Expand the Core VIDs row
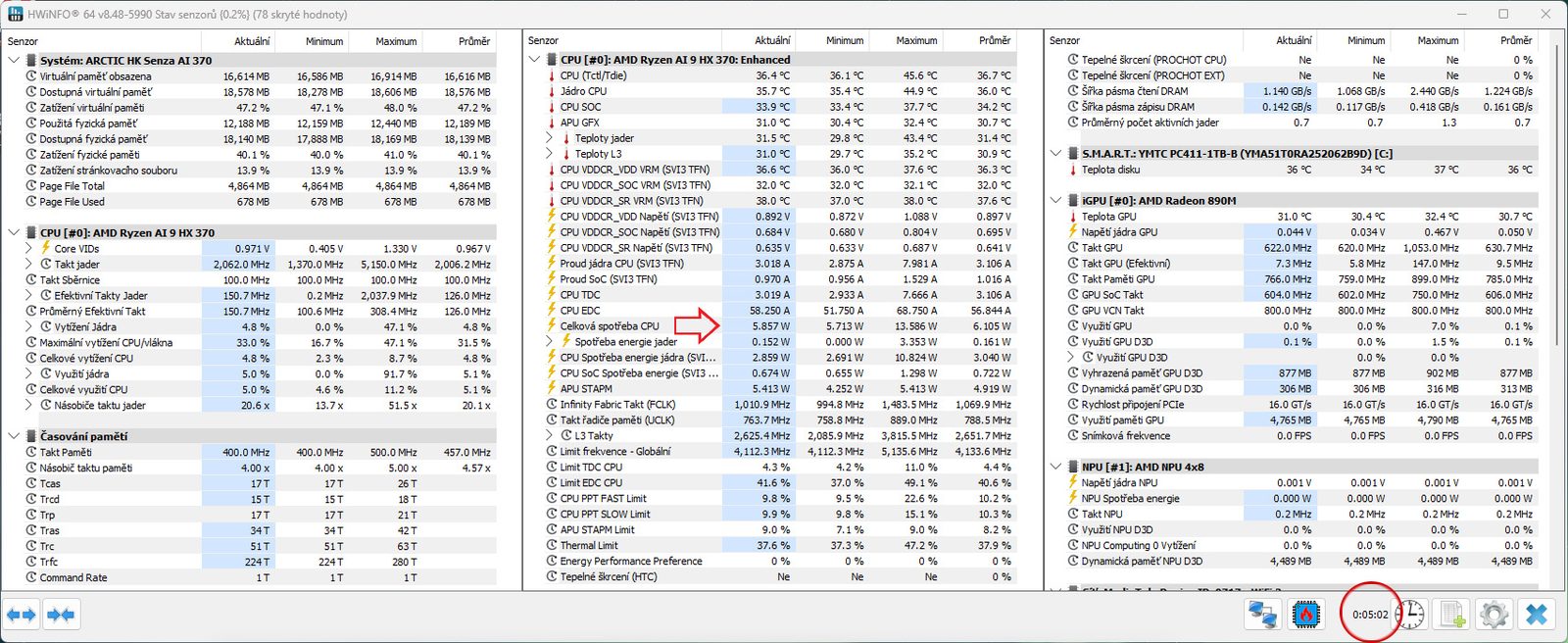1568x643 pixels. coord(29,248)
